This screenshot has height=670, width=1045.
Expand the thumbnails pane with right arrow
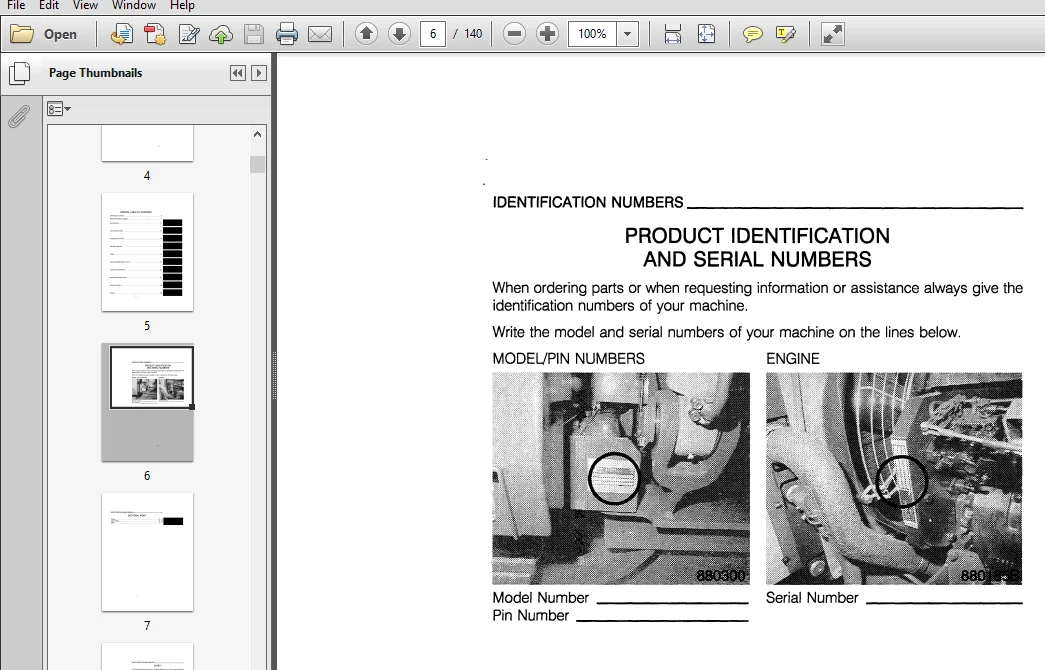point(259,73)
